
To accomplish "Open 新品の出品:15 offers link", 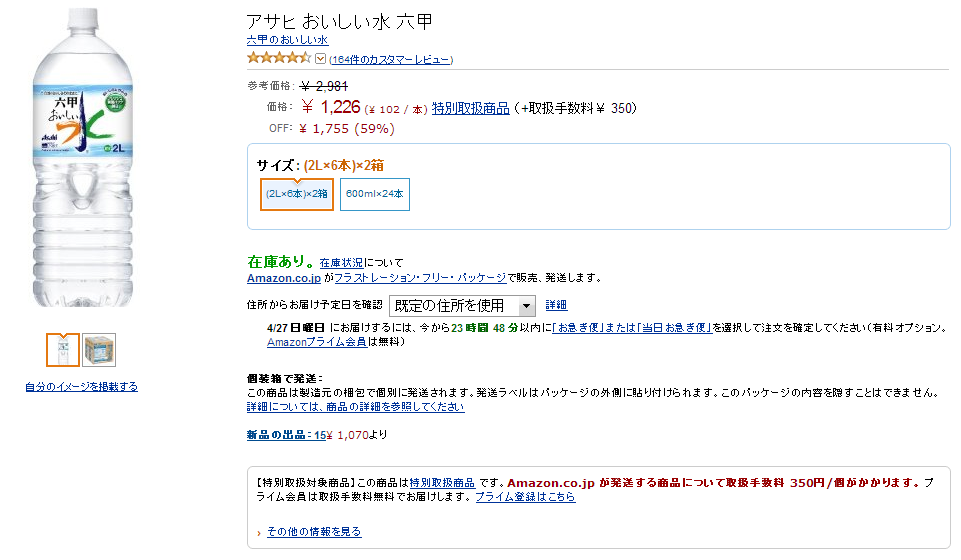I will point(286,435).
